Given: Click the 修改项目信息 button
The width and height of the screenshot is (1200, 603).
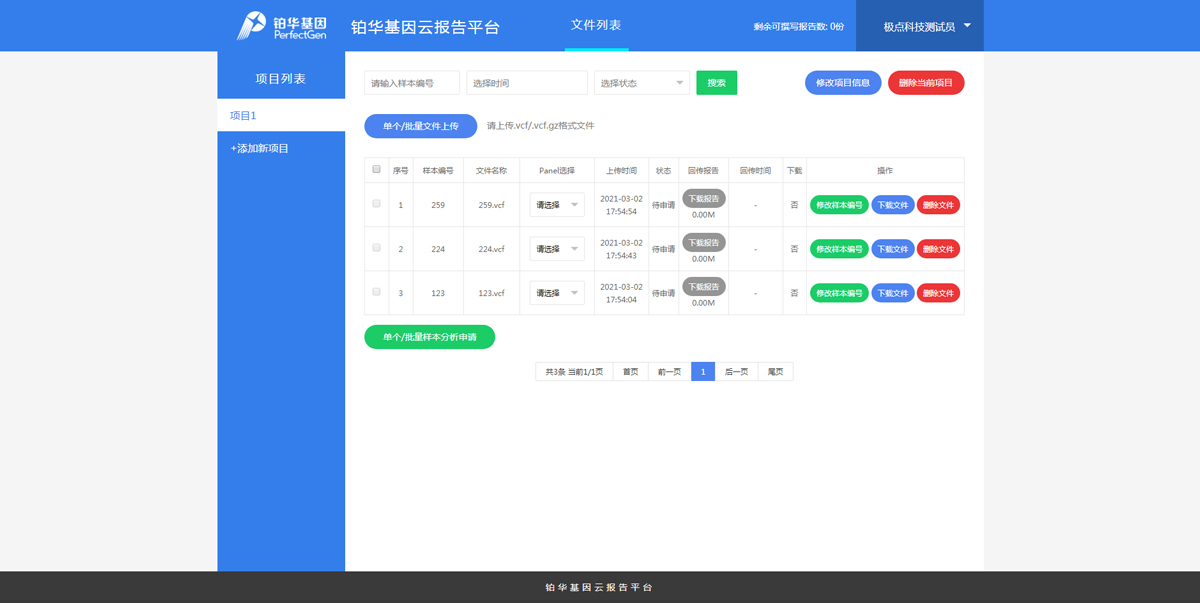Looking at the screenshot, I should point(842,83).
